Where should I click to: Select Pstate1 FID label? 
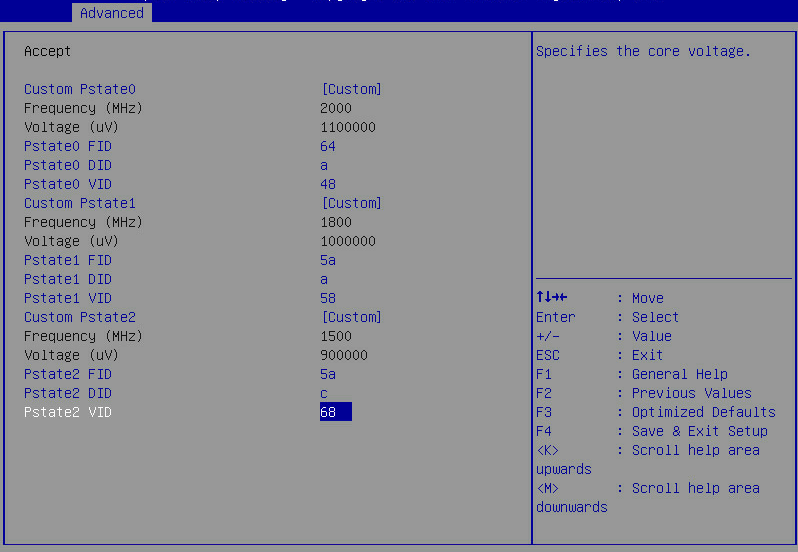(68, 260)
